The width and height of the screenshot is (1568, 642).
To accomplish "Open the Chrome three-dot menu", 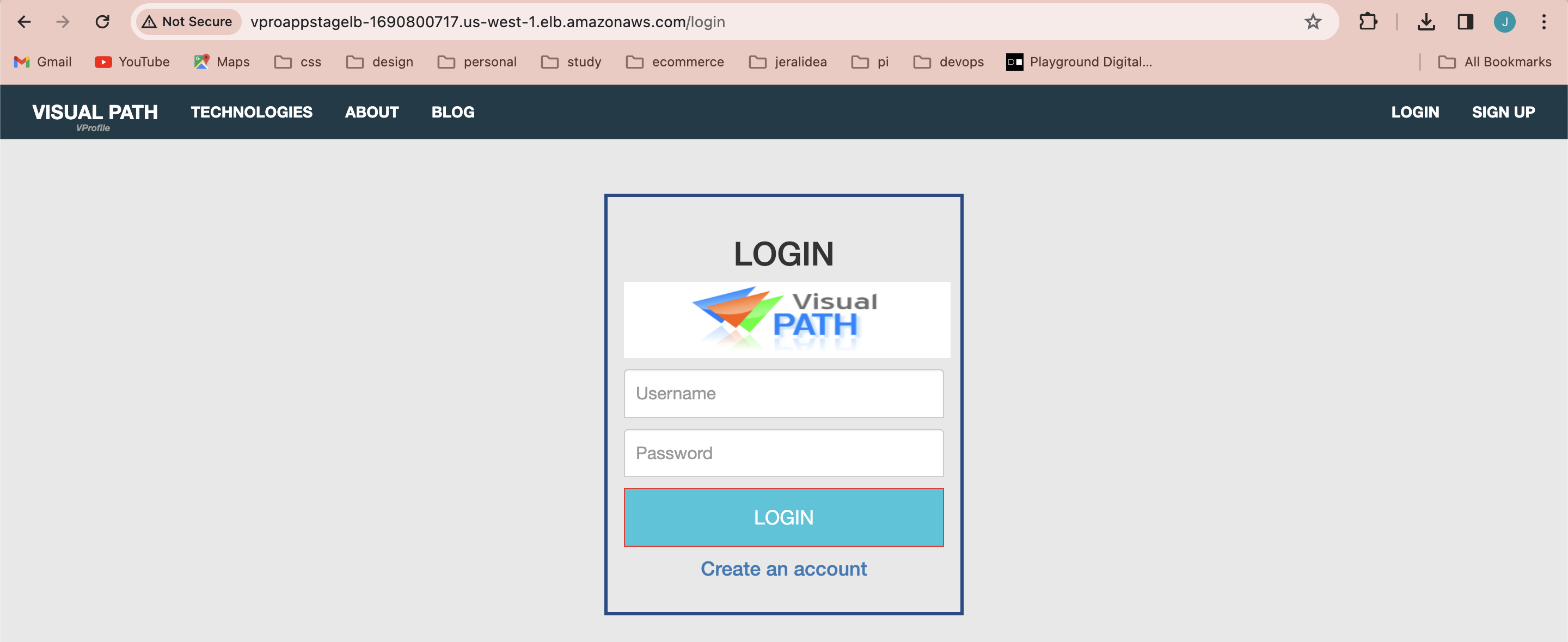I will [x=1543, y=22].
